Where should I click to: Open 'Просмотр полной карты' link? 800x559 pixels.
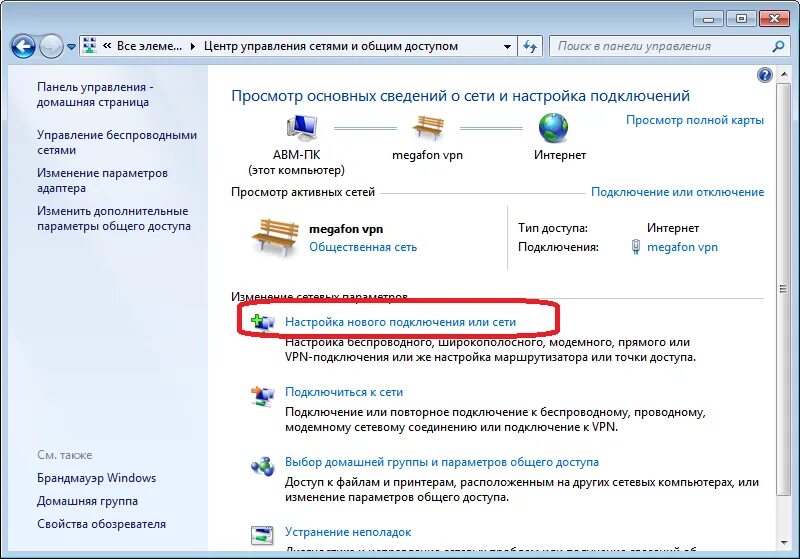pyautogui.click(x=695, y=120)
